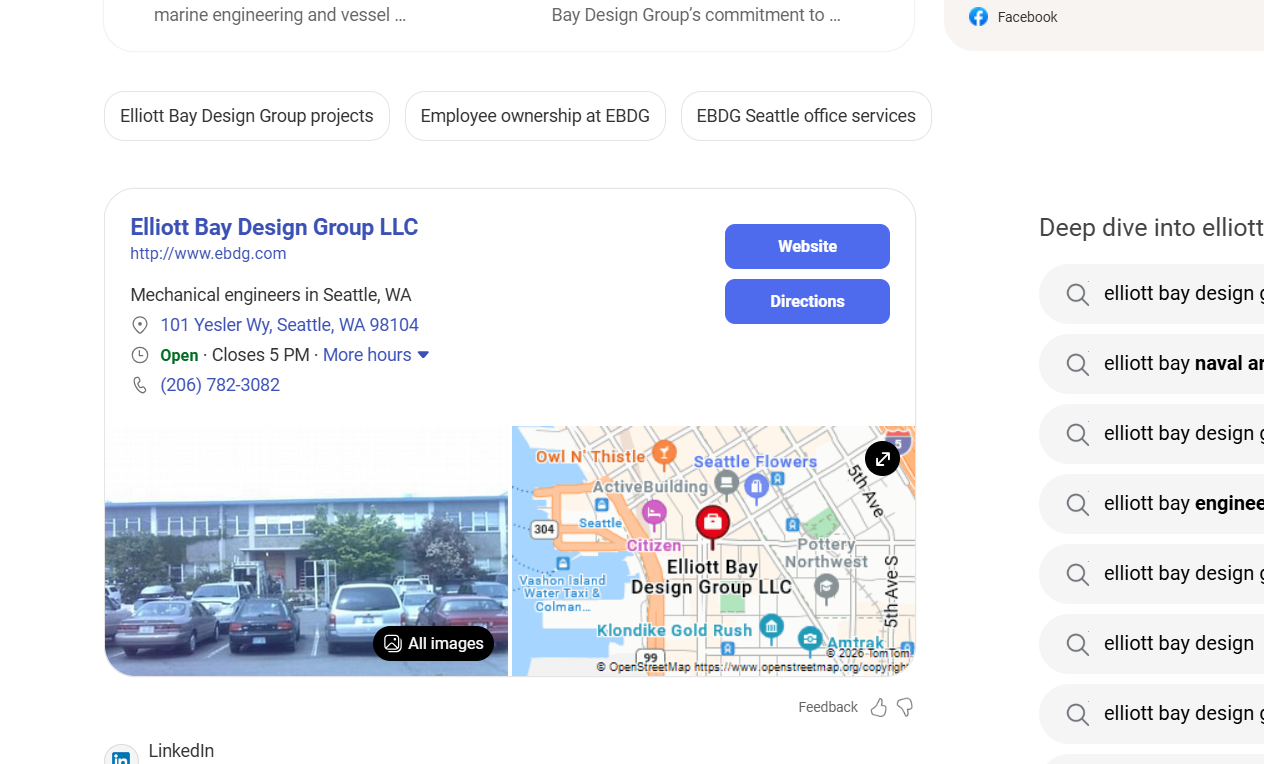
Task: Click Pottery Northwest map marker
Action: click(826, 587)
